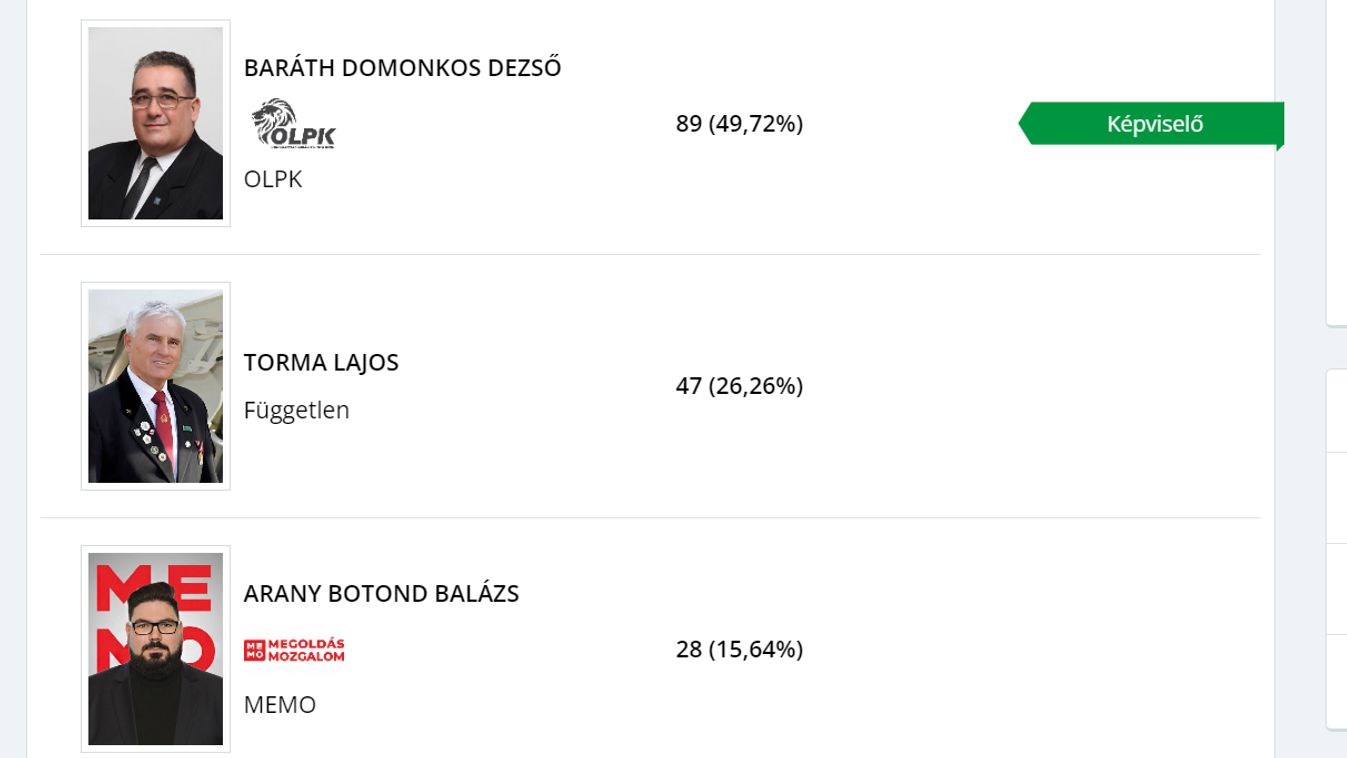The image size is (1347, 758).
Task: Click the divider below Torma's row
Action: (650, 517)
